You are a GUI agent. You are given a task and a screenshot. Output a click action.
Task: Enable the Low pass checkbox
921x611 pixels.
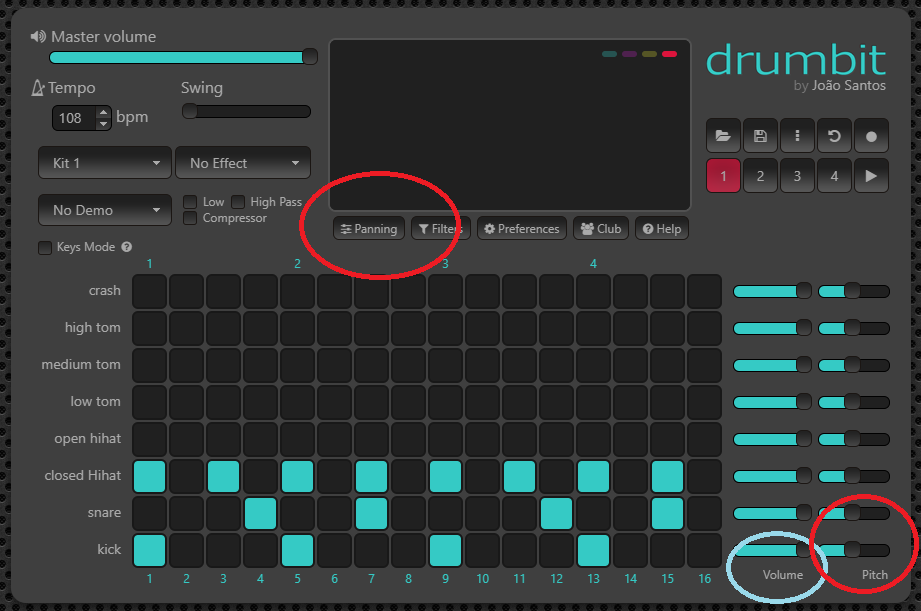click(190, 202)
